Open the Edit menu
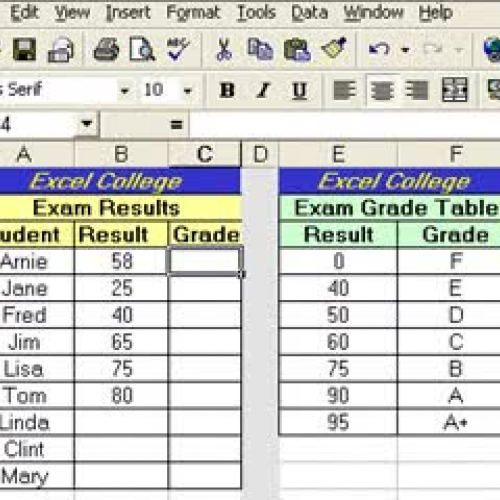This screenshot has width=500, height=500. tap(24, 13)
